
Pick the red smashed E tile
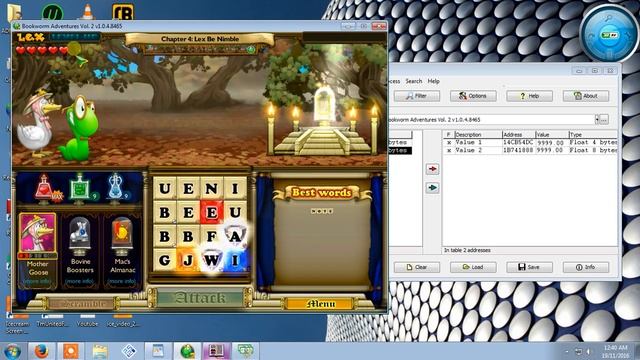click(211, 212)
